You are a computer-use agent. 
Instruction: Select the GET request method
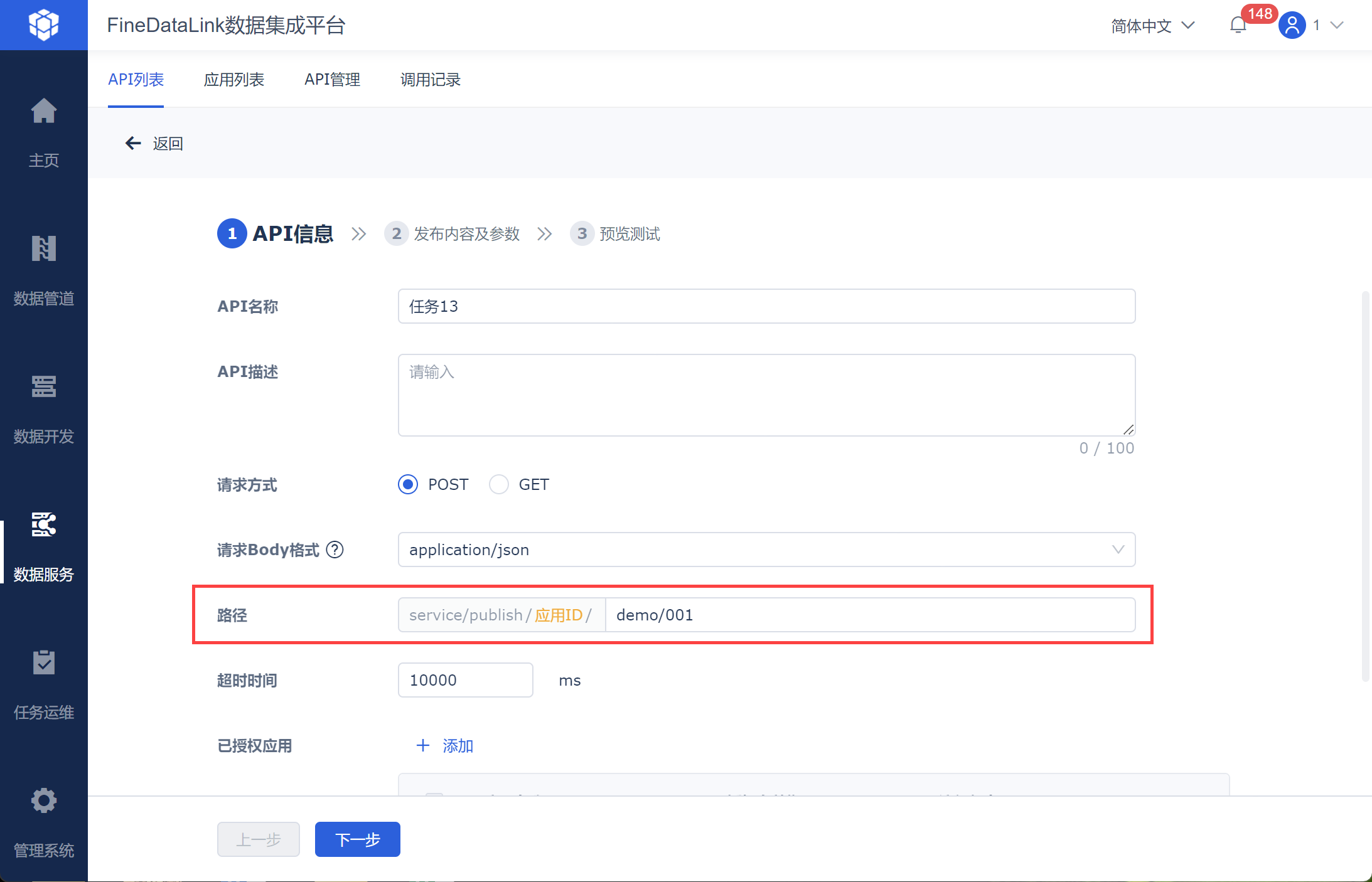tap(499, 484)
